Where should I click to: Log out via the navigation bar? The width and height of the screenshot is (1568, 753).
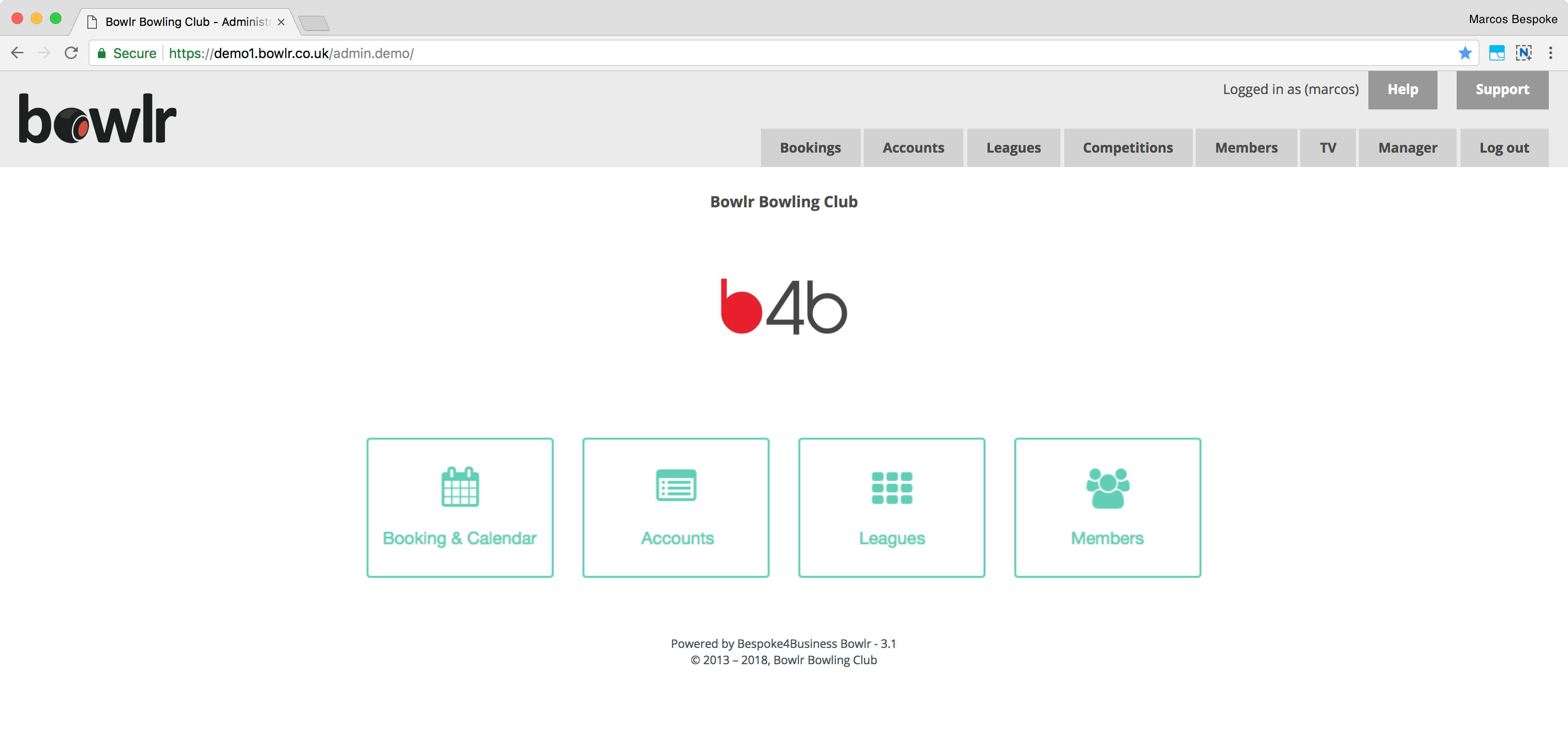point(1504,148)
